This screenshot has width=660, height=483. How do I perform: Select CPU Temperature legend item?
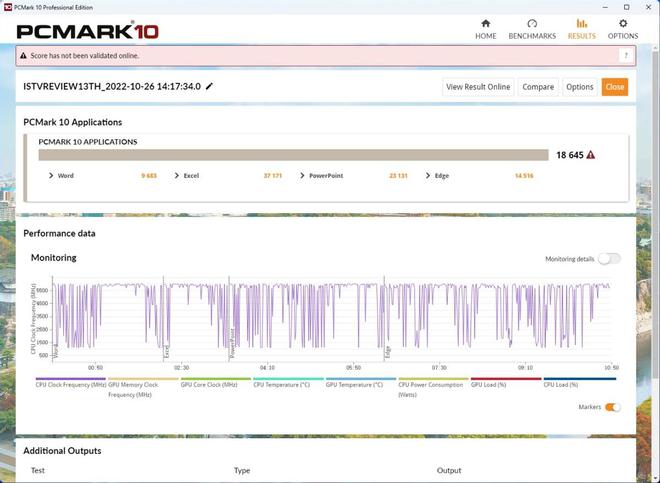pos(288,382)
